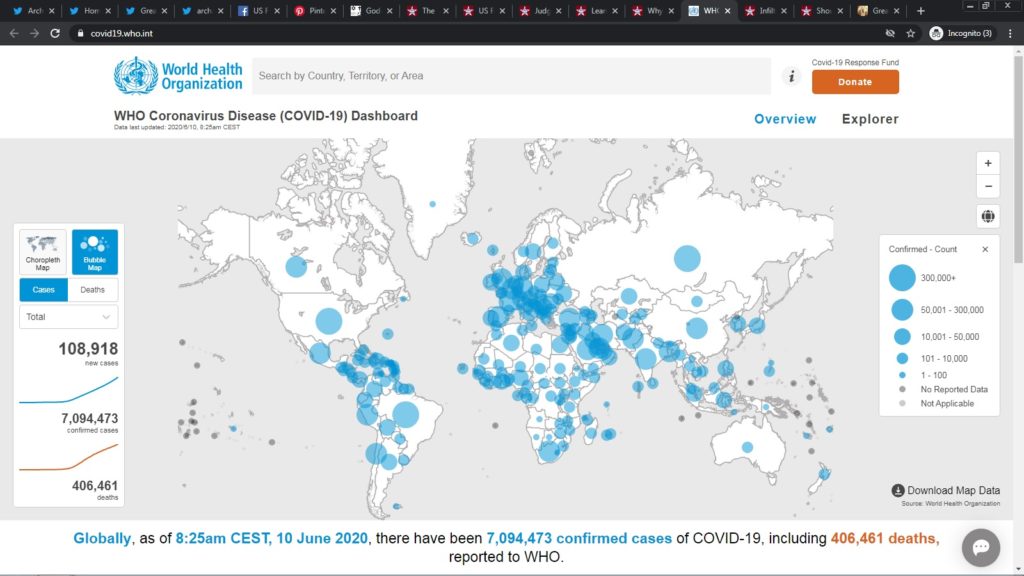Screen dimensions: 1024x576
Task: Switch to Choropleth Map view
Action: pyautogui.click(x=43, y=252)
